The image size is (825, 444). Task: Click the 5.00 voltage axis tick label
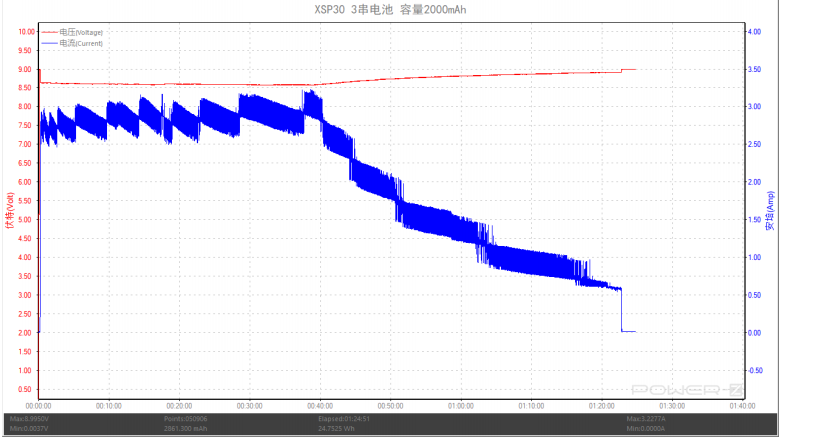25,220
